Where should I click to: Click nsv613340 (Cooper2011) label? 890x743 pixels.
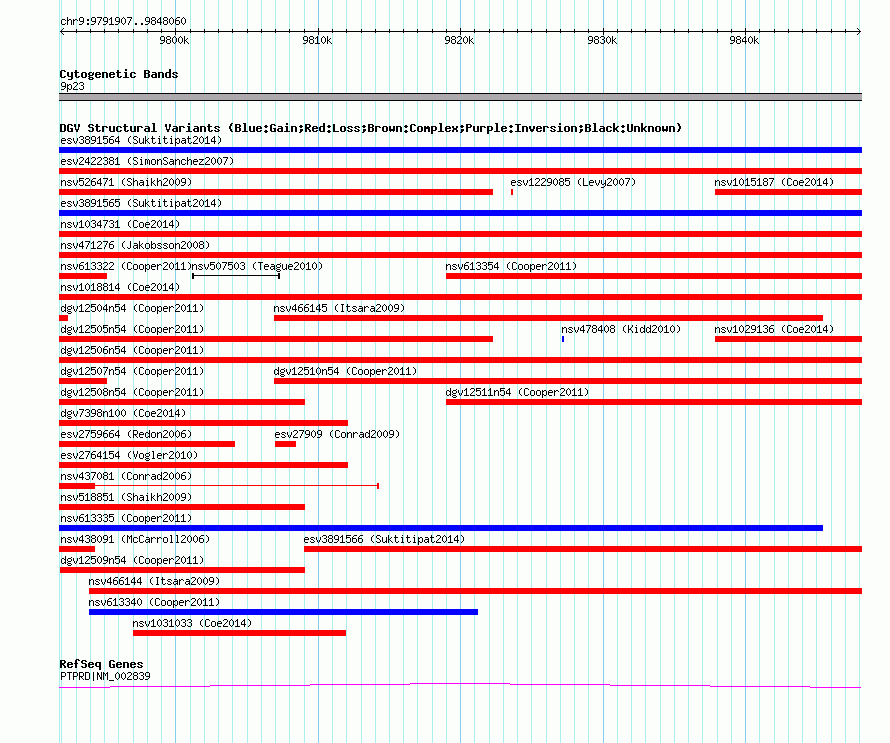[x=154, y=602]
